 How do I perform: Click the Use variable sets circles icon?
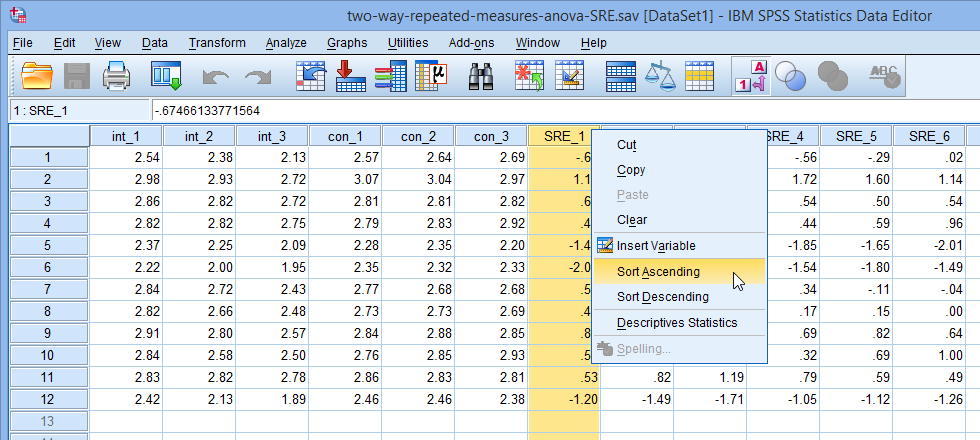[x=790, y=77]
